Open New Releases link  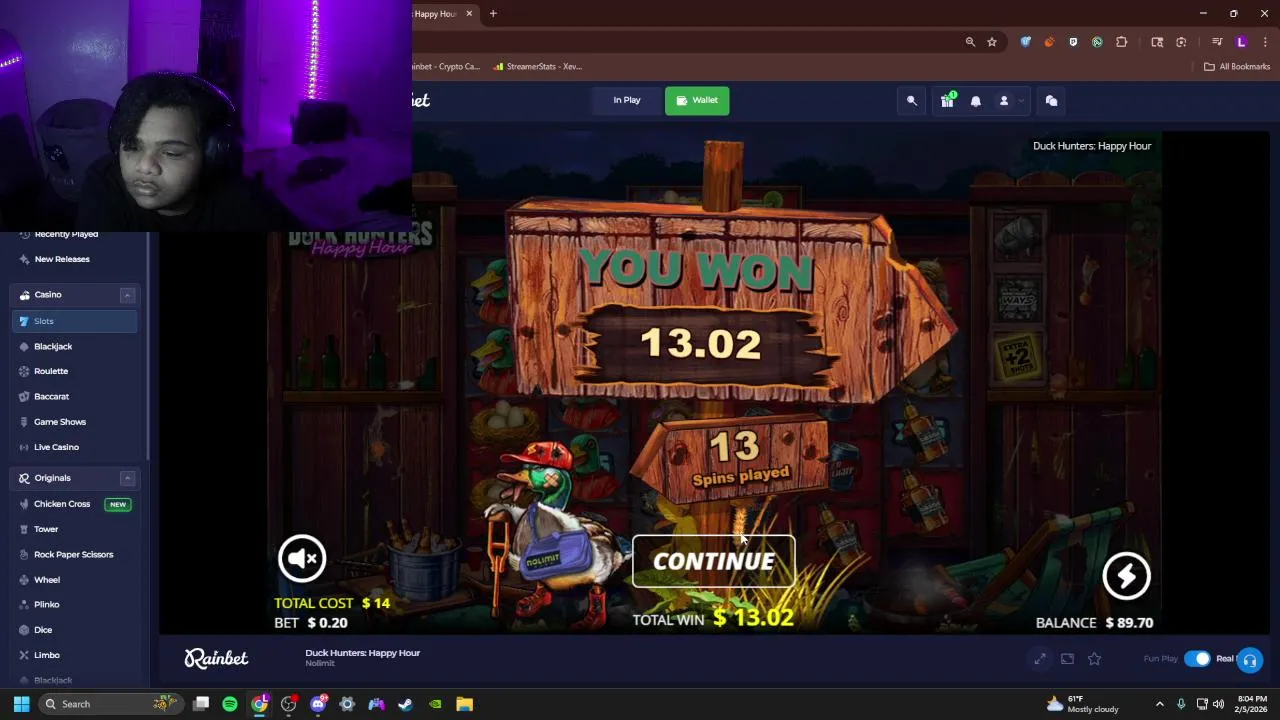point(62,259)
